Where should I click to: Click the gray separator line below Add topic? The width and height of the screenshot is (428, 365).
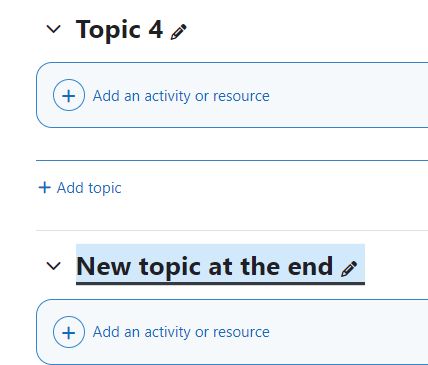click(232, 230)
